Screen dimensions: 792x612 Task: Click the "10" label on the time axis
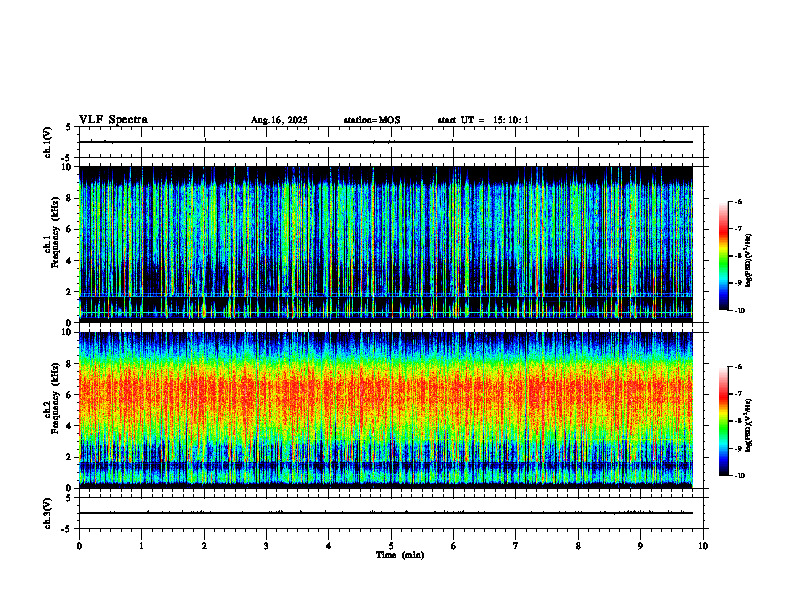click(703, 546)
